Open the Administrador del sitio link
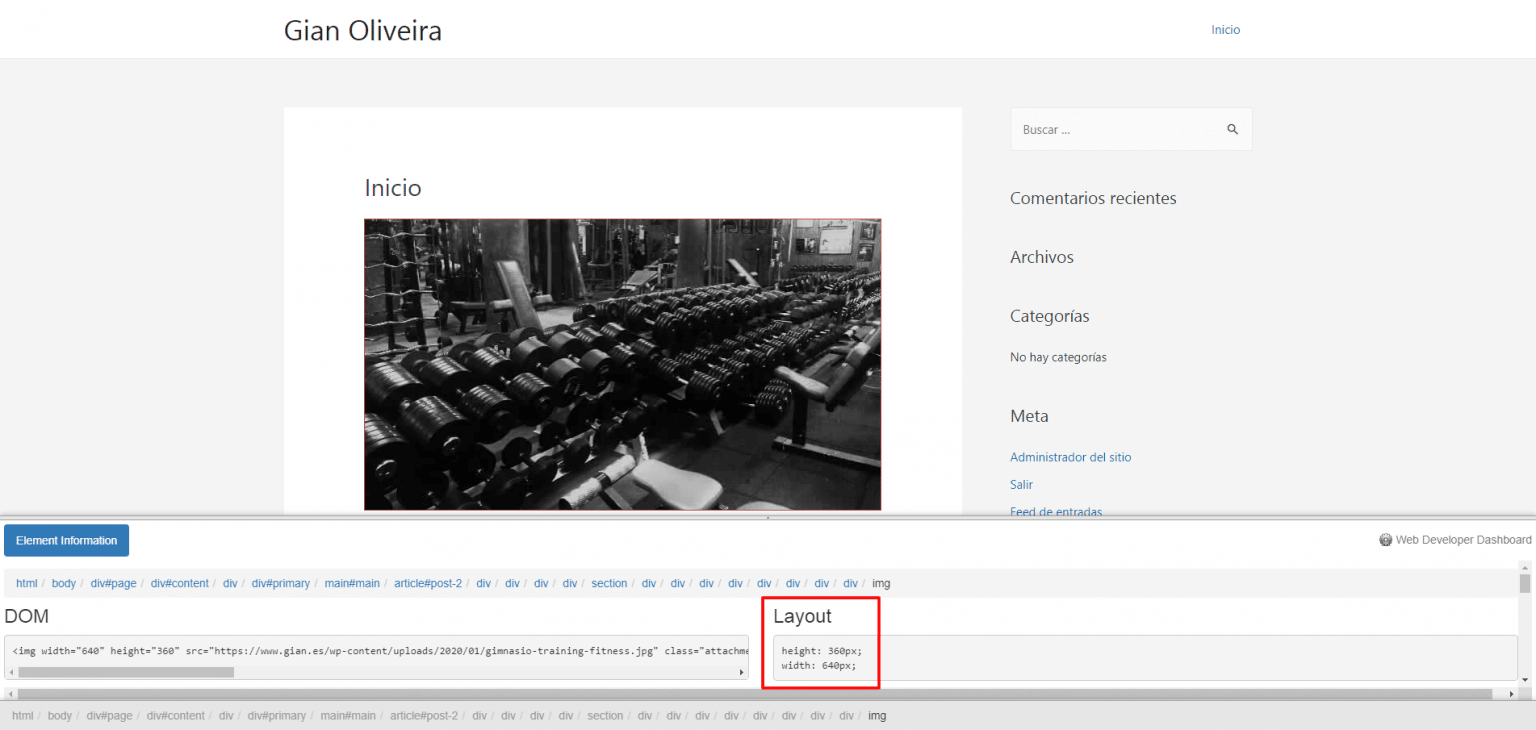The image size is (1536, 730). pos(1070,457)
